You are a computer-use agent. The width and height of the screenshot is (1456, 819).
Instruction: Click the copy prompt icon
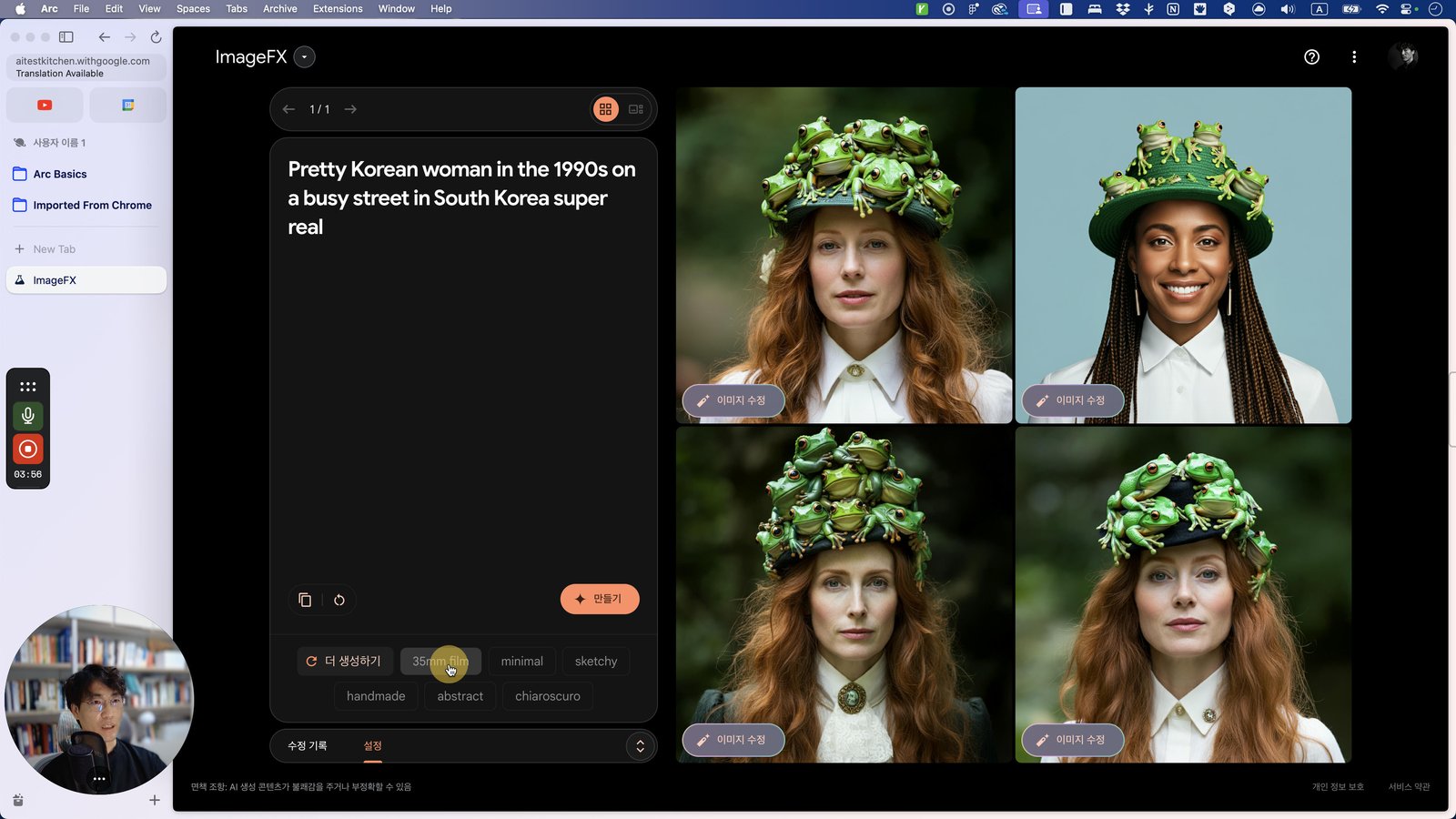point(305,600)
